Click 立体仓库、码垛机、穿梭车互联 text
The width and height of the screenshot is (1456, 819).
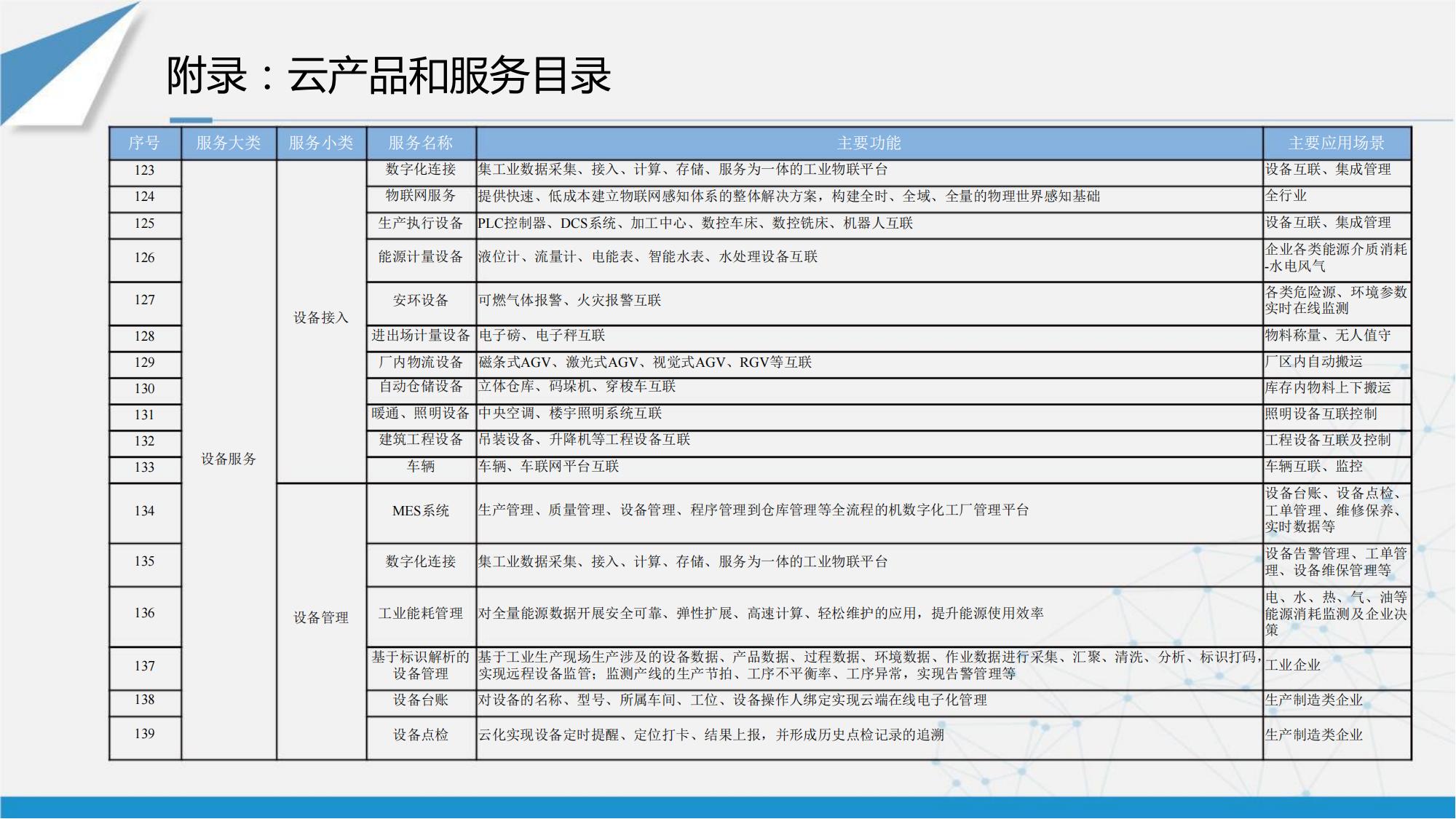(577, 387)
